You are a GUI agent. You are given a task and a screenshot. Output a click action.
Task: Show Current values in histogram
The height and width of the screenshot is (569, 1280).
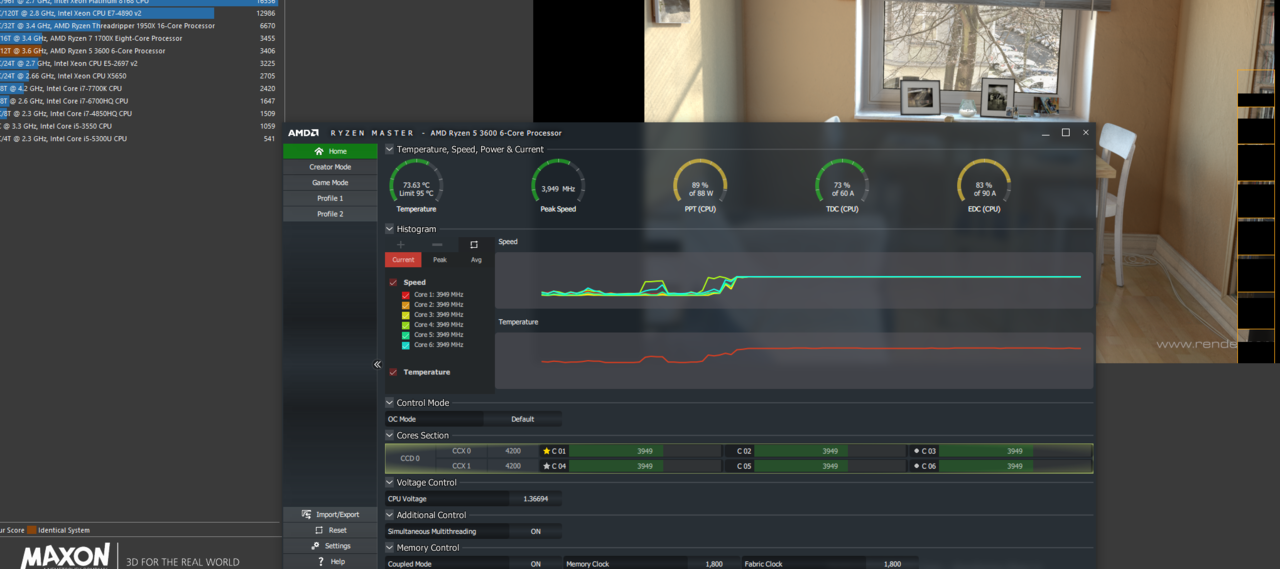click(403, 260)
